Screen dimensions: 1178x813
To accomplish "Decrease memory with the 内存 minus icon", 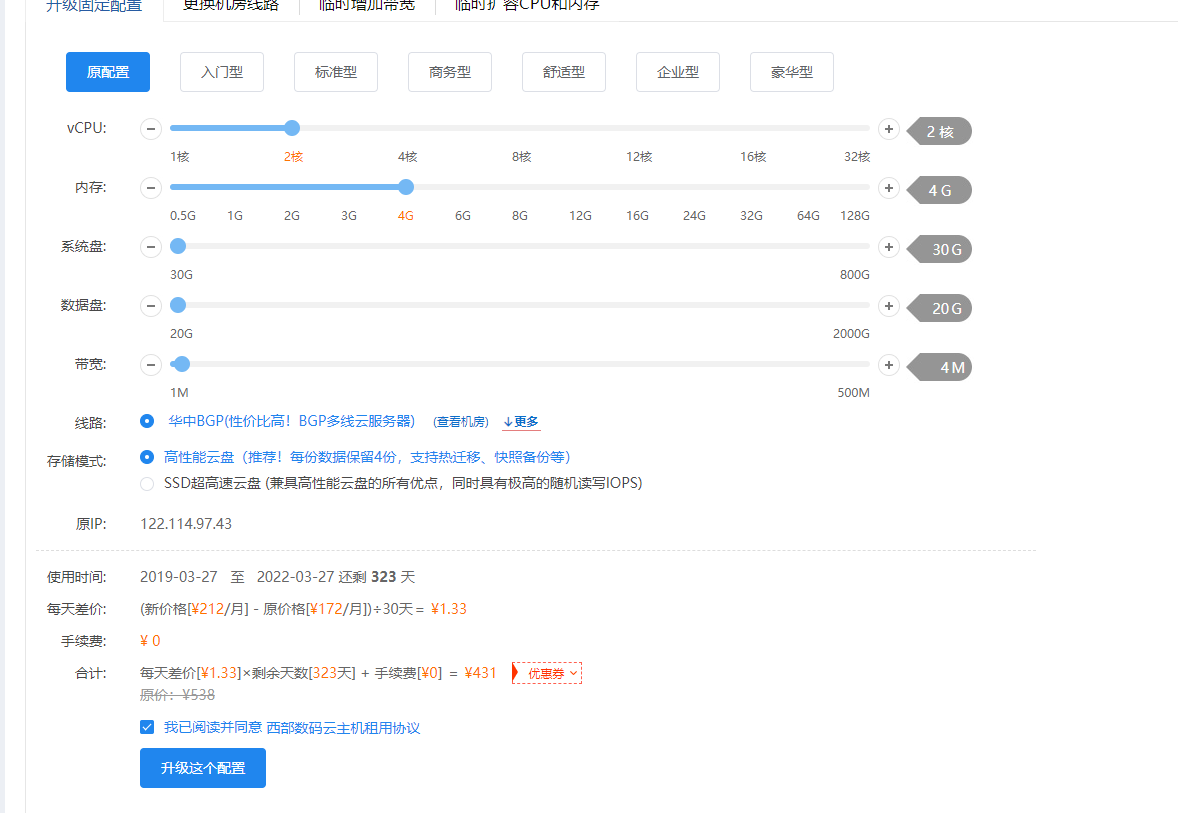I will click(151, 188).
